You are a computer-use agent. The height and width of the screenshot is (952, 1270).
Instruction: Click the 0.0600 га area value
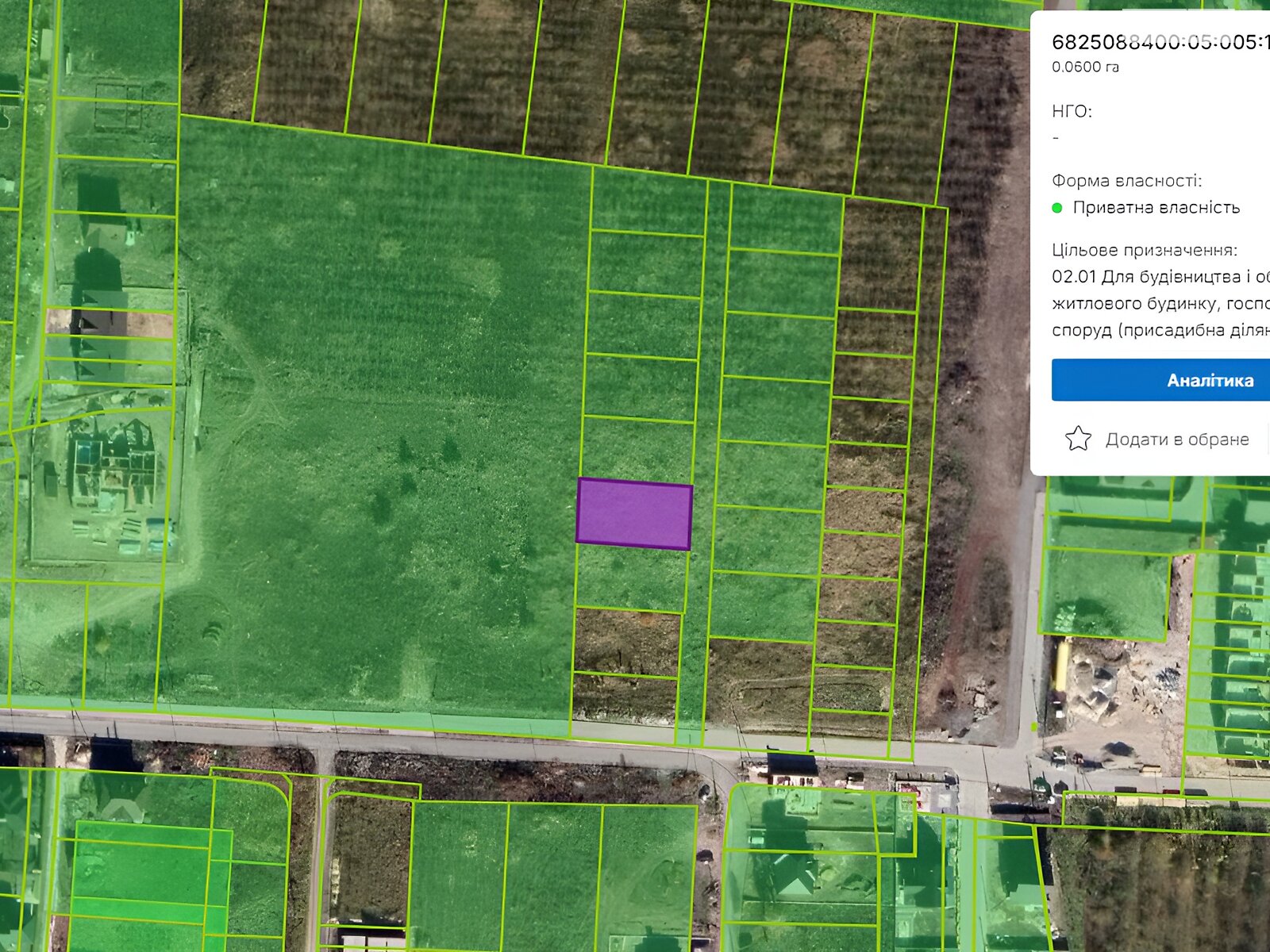click(x=1085, y=67)
